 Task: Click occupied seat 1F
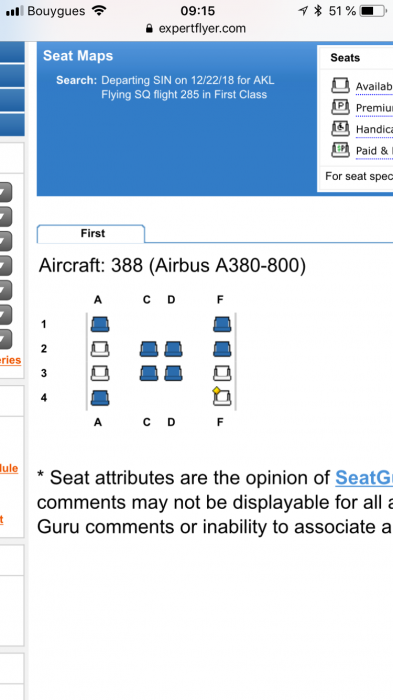click(222, 324)
